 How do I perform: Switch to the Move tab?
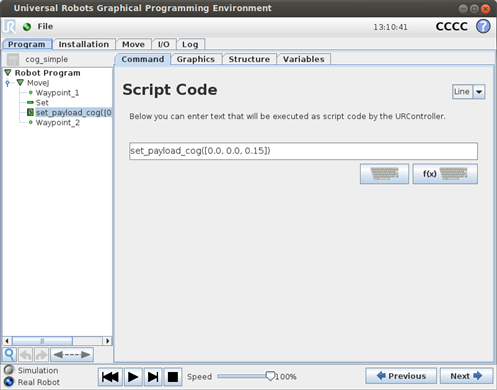coord(133,44)
